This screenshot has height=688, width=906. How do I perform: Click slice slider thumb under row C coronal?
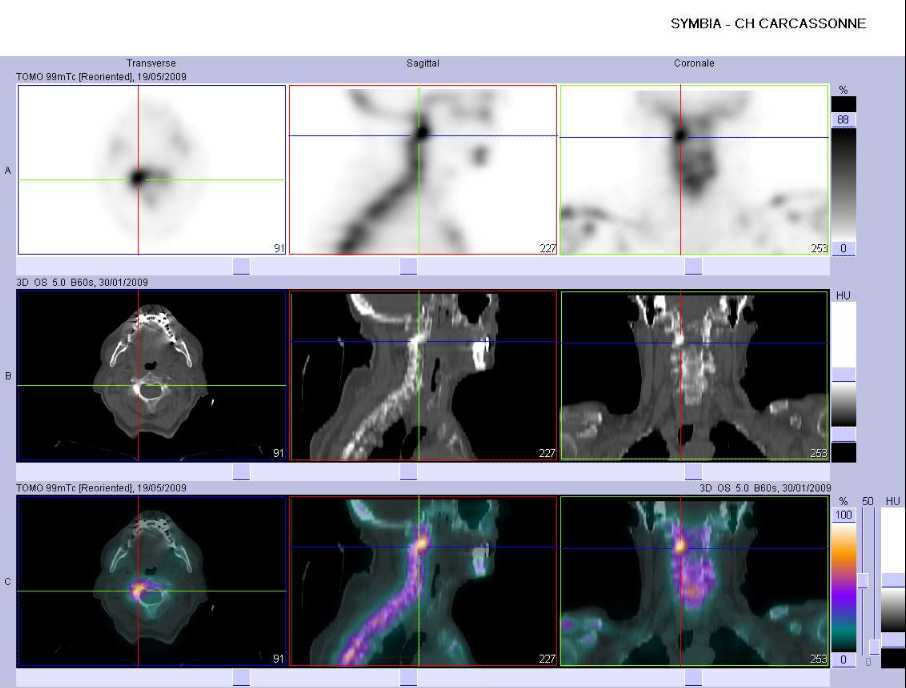(x=693, y=678)
